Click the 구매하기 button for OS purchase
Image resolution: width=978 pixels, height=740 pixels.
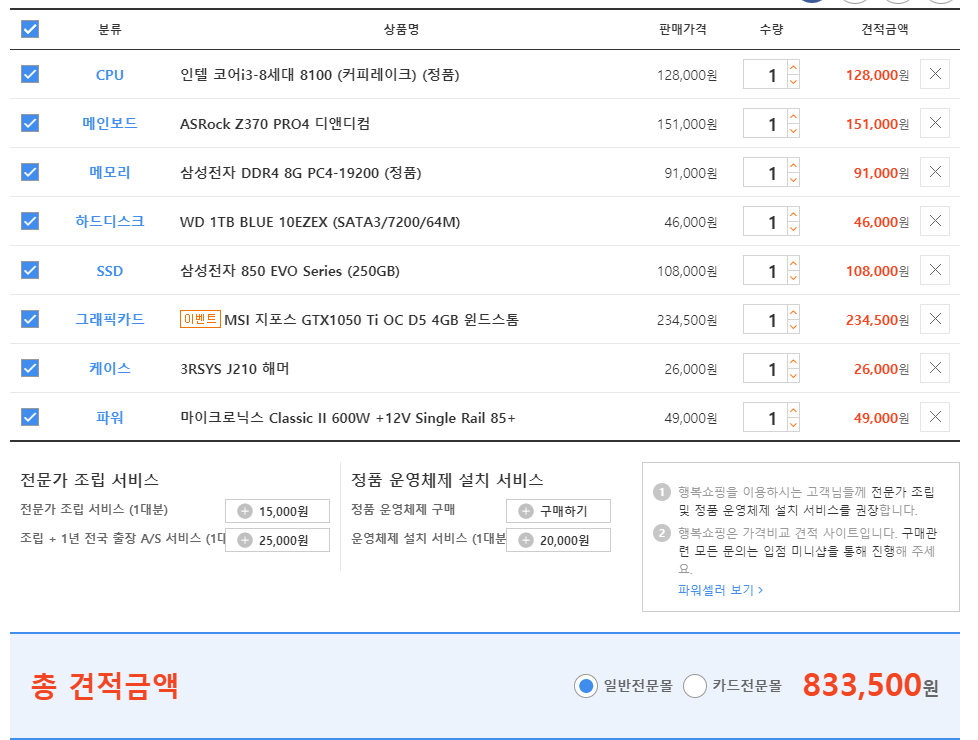coord(558,512)
